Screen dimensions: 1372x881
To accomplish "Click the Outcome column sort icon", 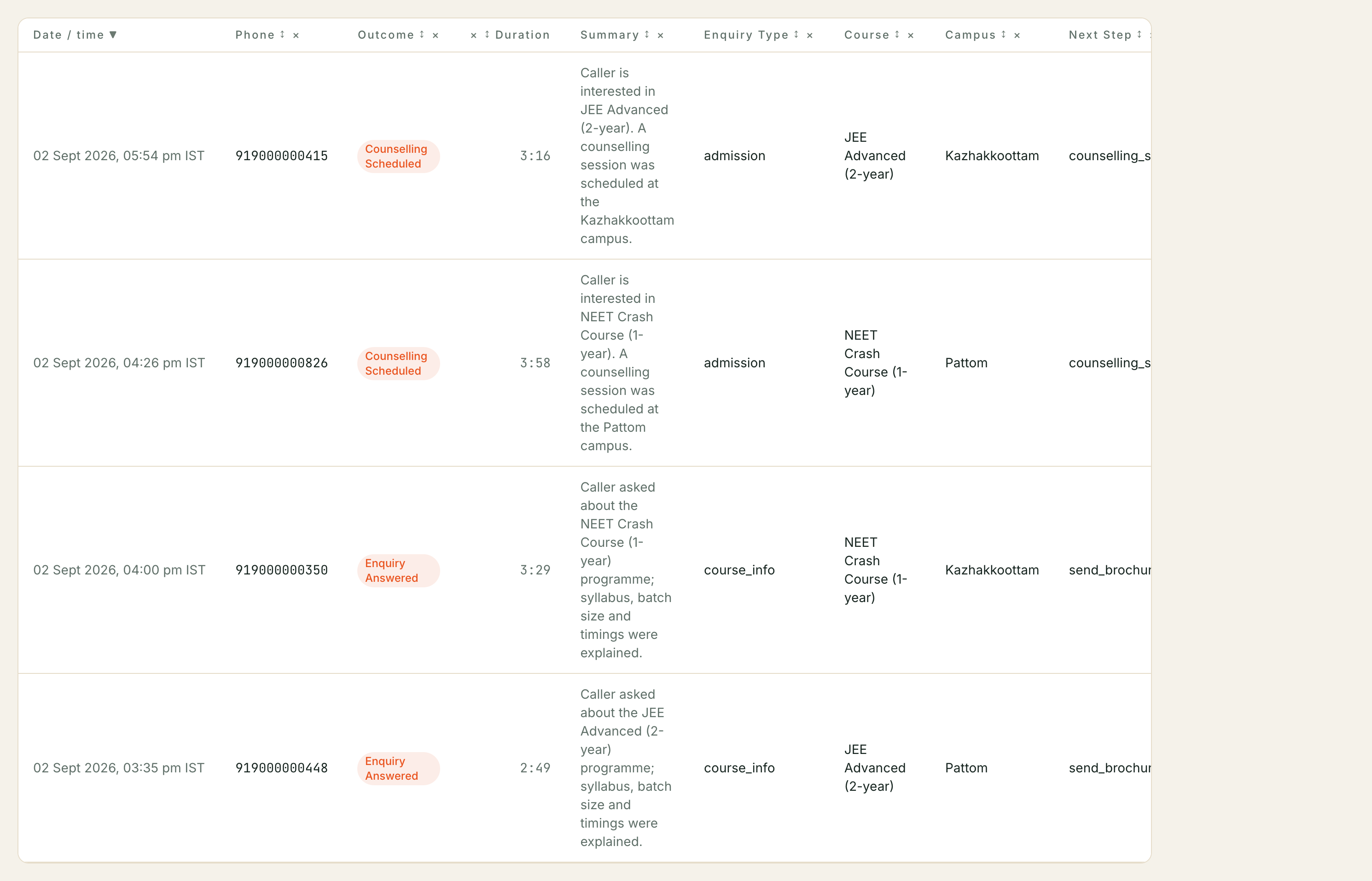I will click(x=422, y=35).
